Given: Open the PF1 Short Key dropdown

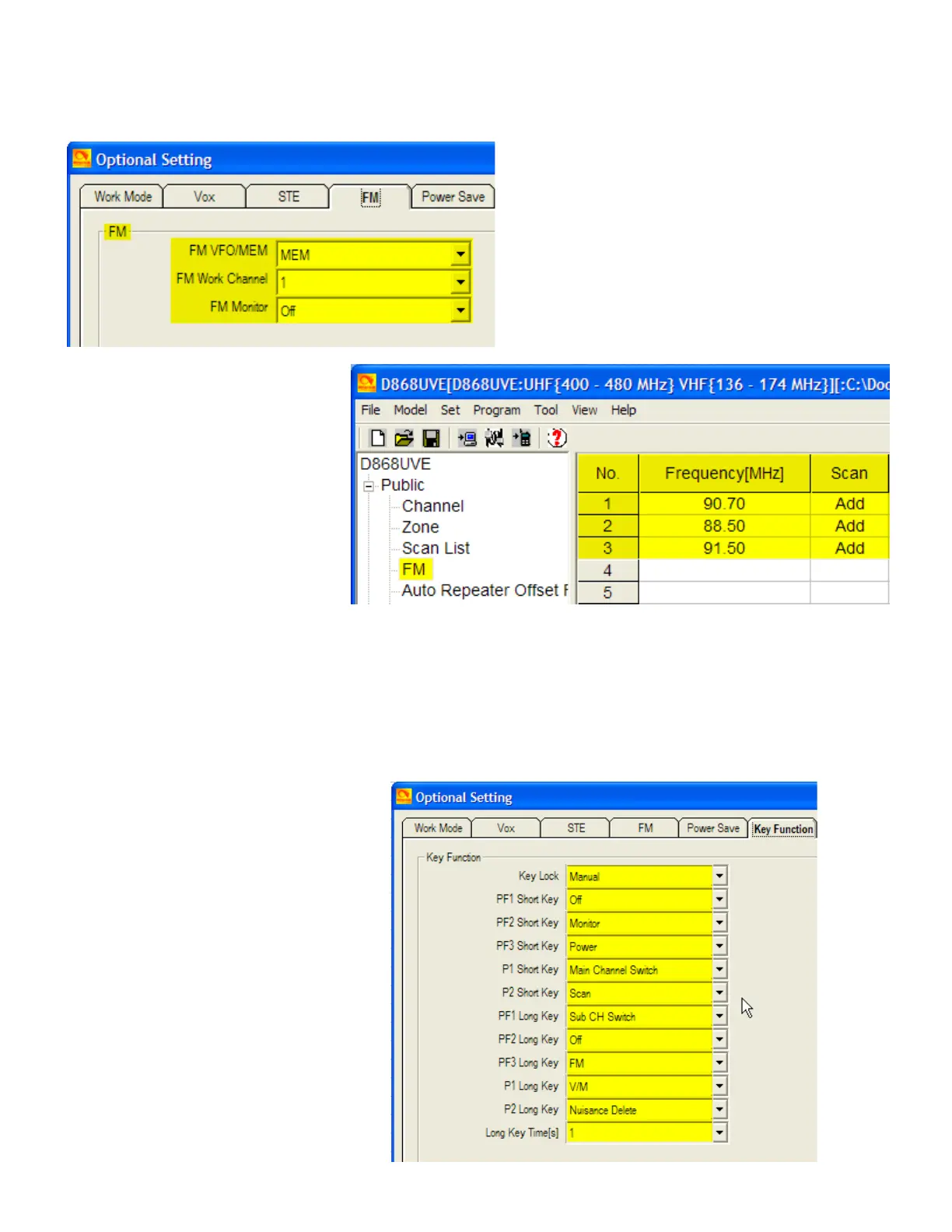Looking at the screenshot, I should (x=719, y=899).
